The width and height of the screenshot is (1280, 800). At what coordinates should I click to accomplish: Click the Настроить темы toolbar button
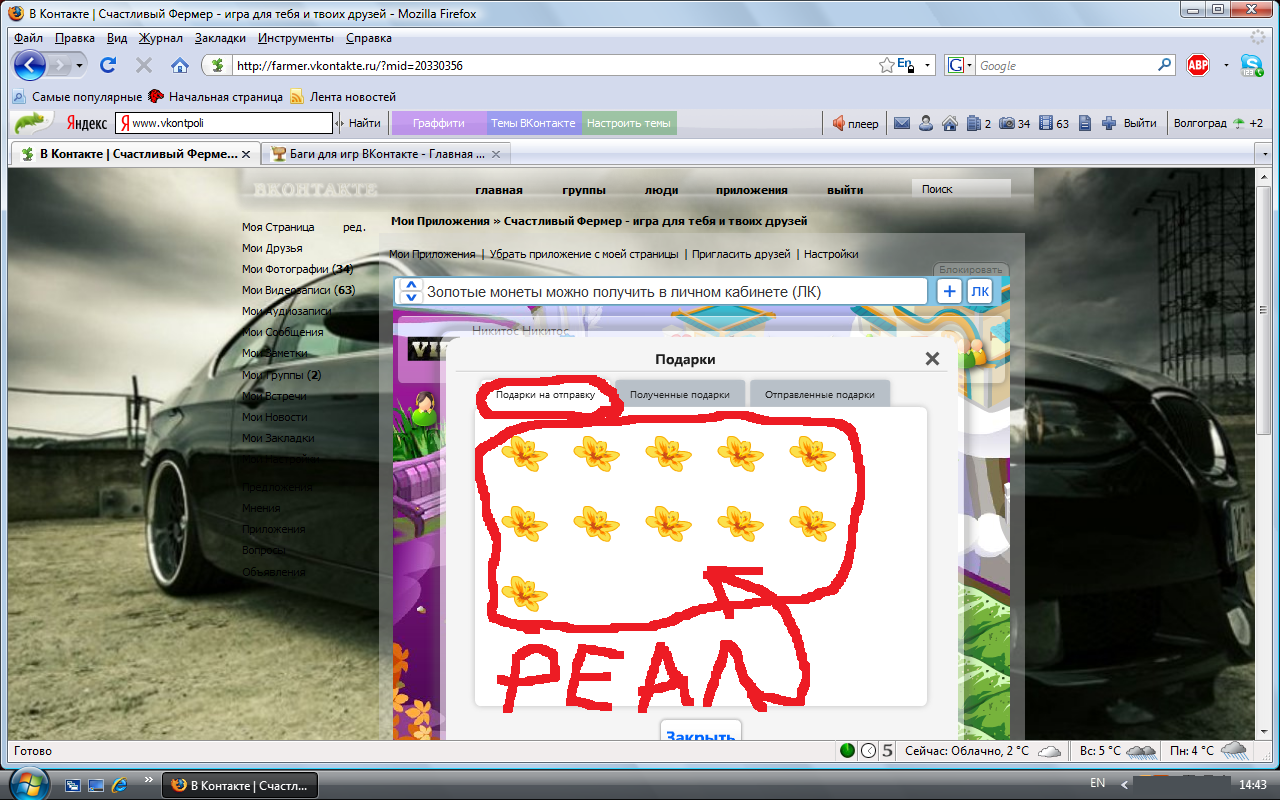(628, 123)
